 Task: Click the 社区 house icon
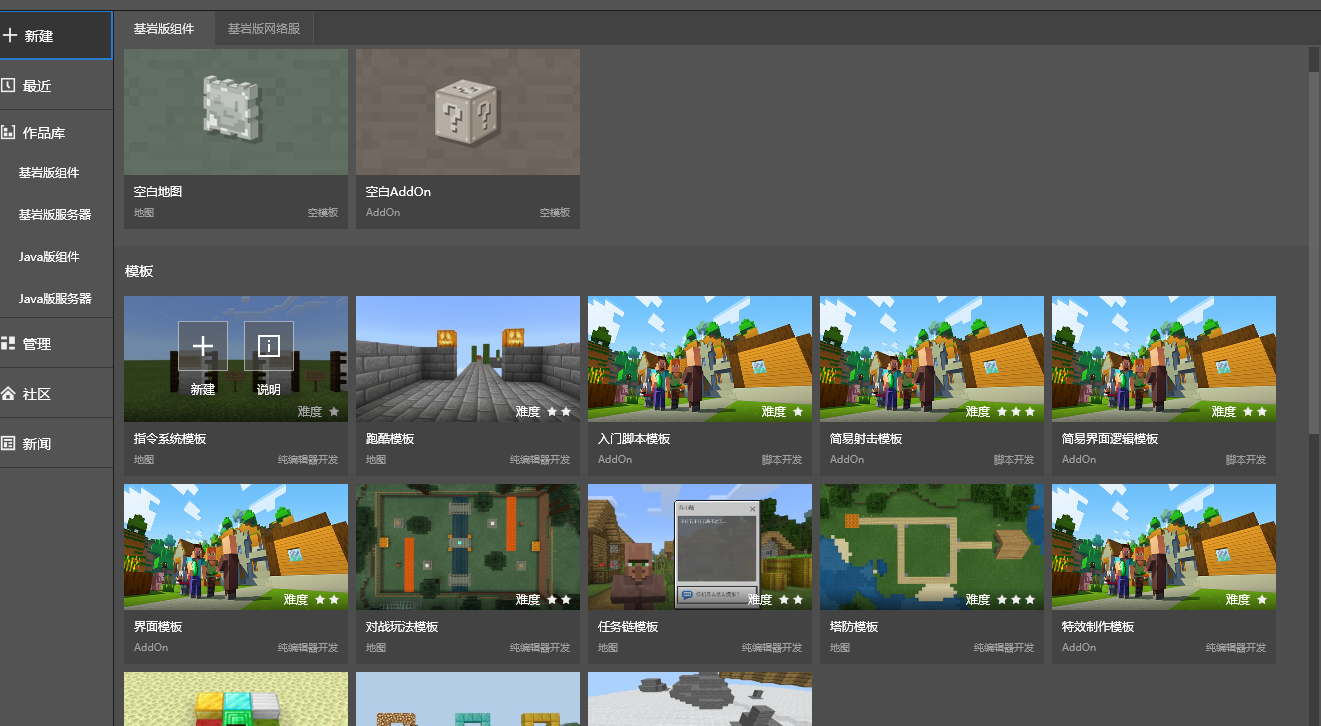8,393
